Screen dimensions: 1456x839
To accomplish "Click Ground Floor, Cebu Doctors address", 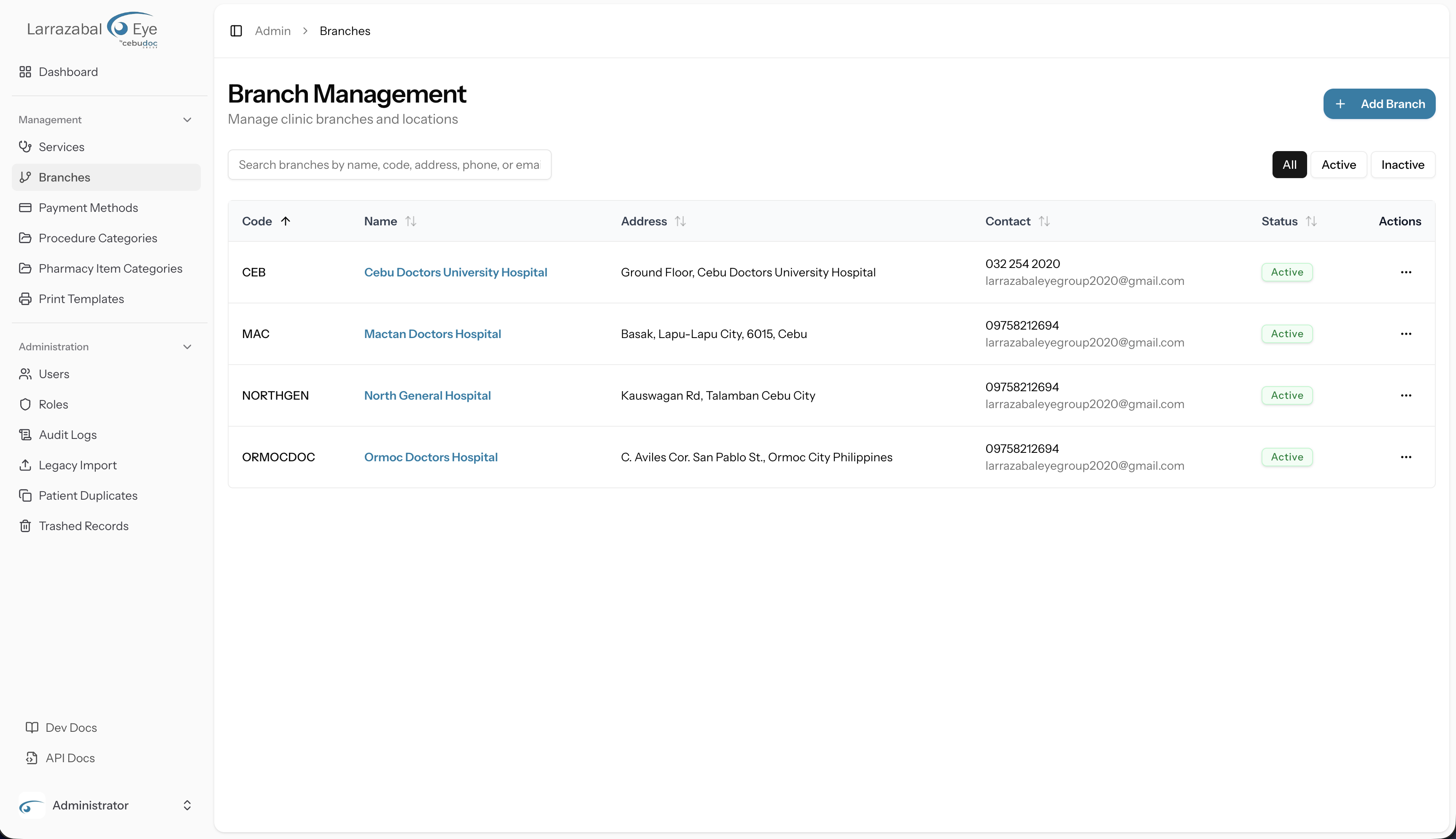I will pyautogui.click(x=748, y=272).
